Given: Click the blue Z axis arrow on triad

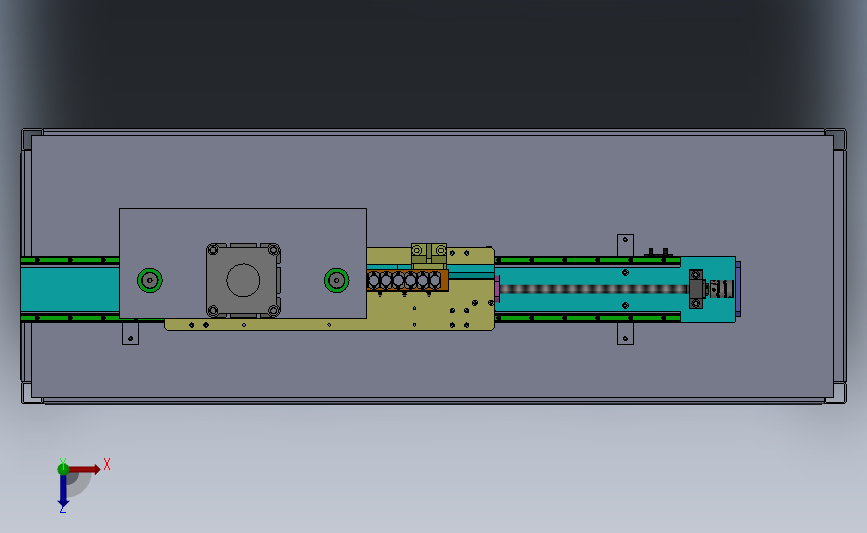Looking at the screenshot, I should coord(63,490).
